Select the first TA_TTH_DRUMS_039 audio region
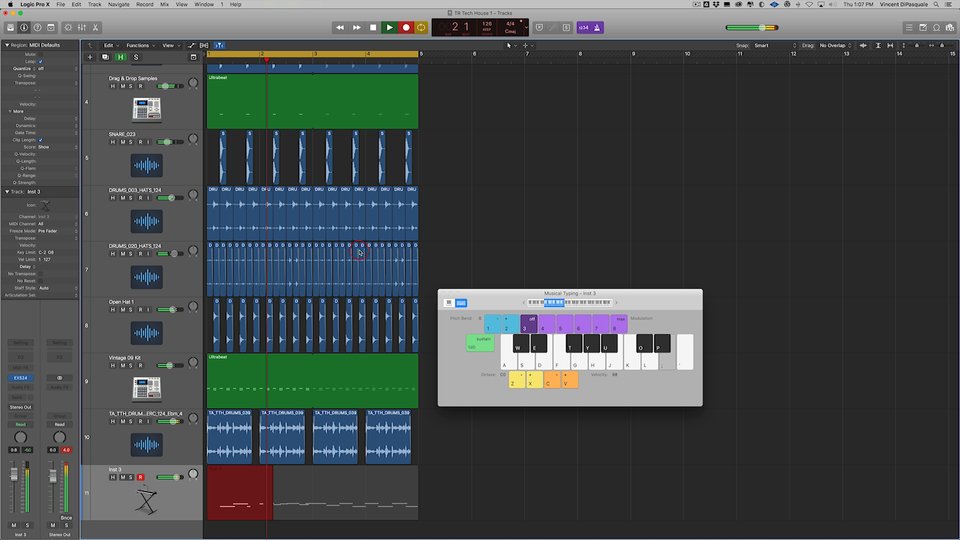This screenshot has width=960, height=540. click(x=230, y=437)
